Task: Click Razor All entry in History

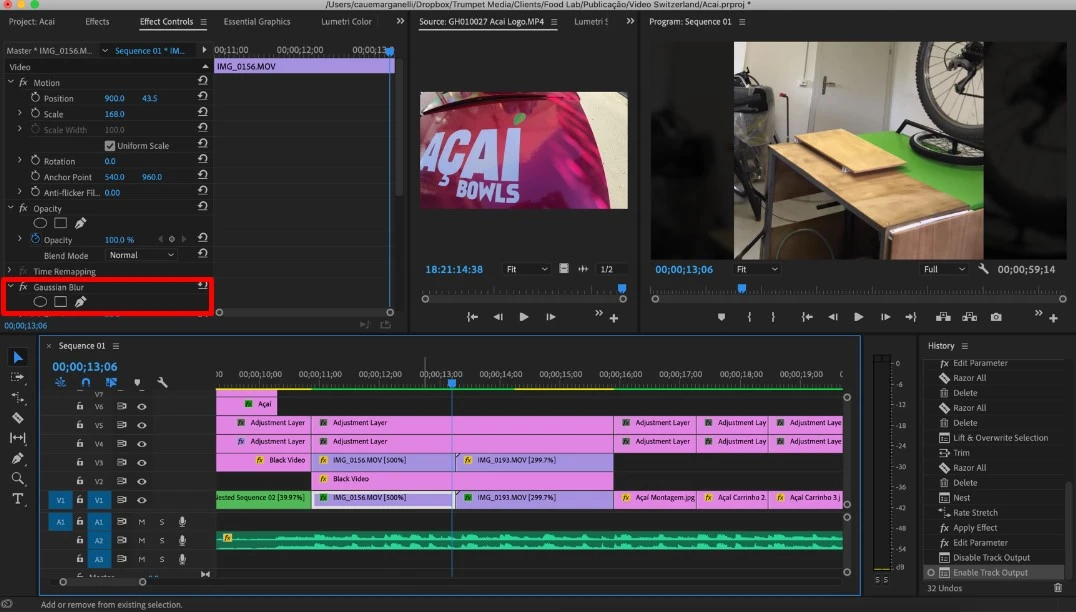Action: [969, 378]
